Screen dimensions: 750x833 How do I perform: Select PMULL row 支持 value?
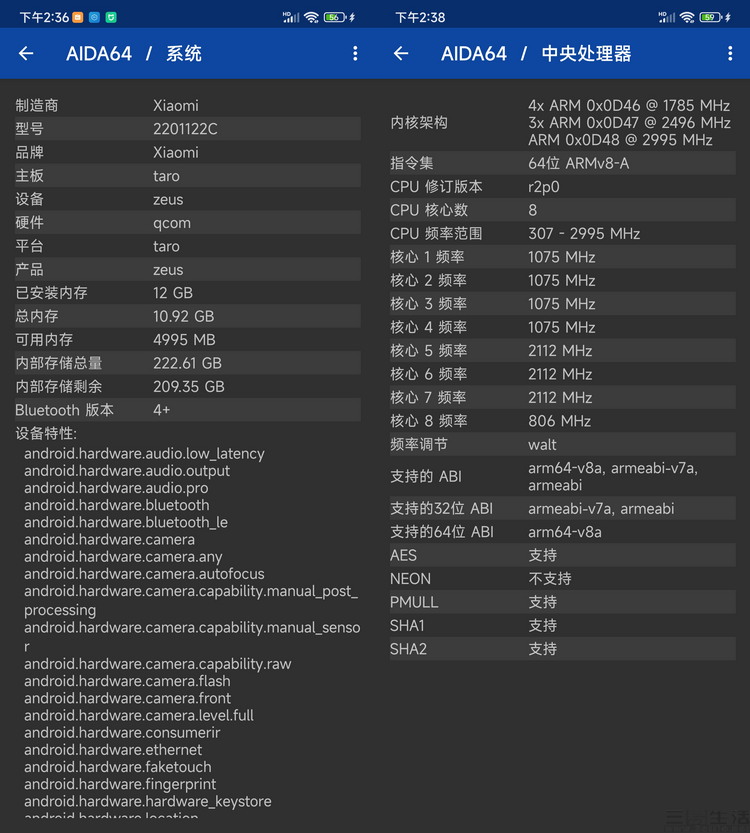[x=542, y=602]
